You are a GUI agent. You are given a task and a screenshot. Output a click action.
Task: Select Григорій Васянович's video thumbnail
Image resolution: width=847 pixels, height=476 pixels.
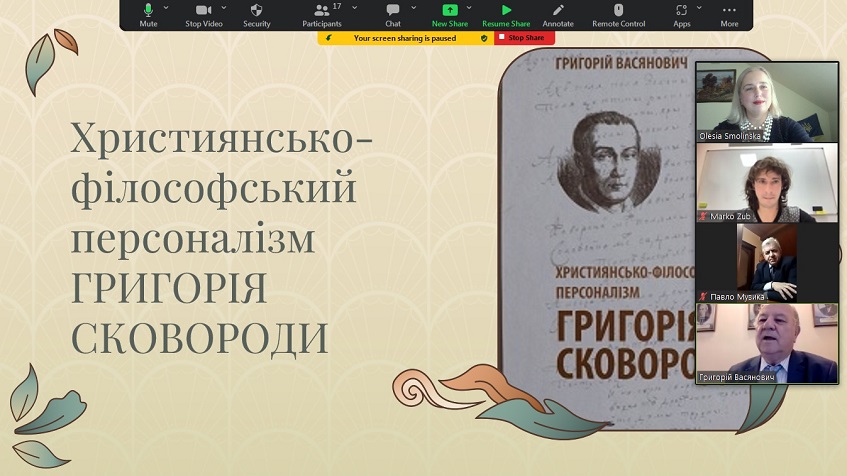point(766,344)
